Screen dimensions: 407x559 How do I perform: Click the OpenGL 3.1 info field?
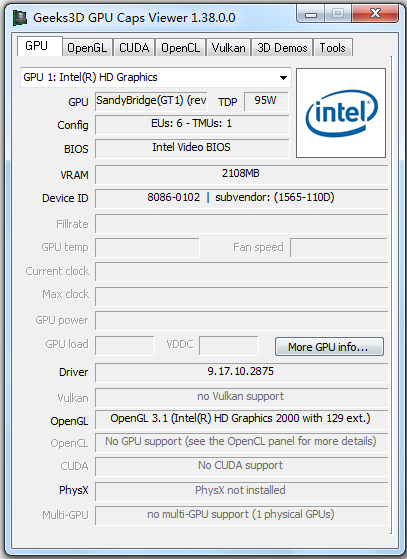(x=241, y=420)
